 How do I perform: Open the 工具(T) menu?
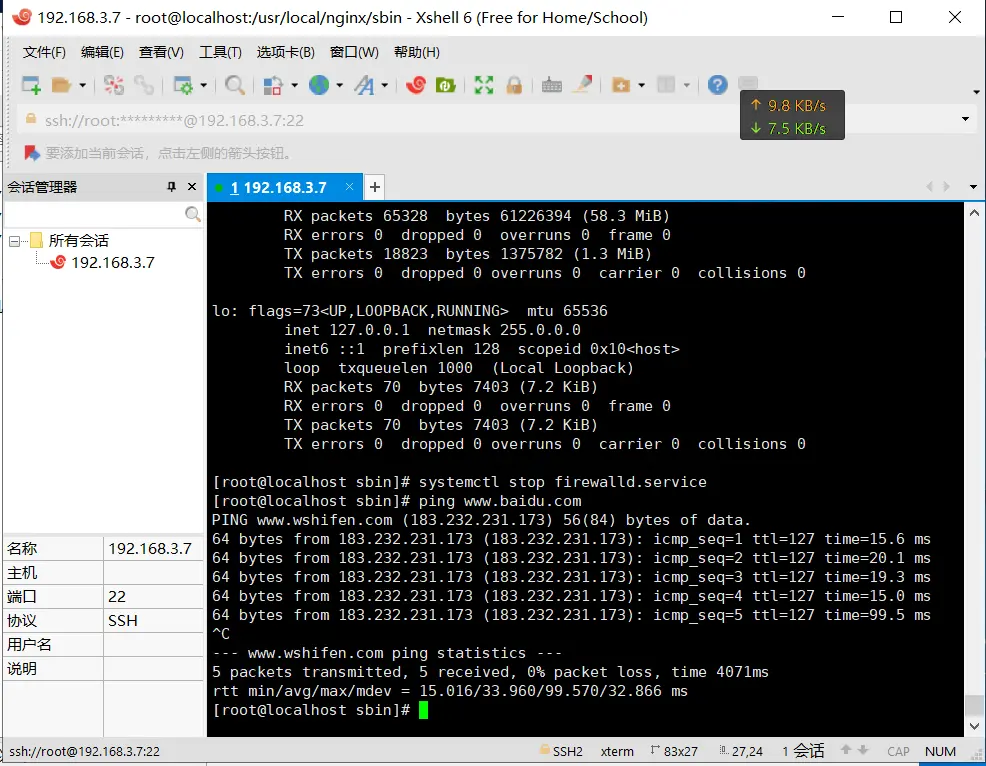220,52
